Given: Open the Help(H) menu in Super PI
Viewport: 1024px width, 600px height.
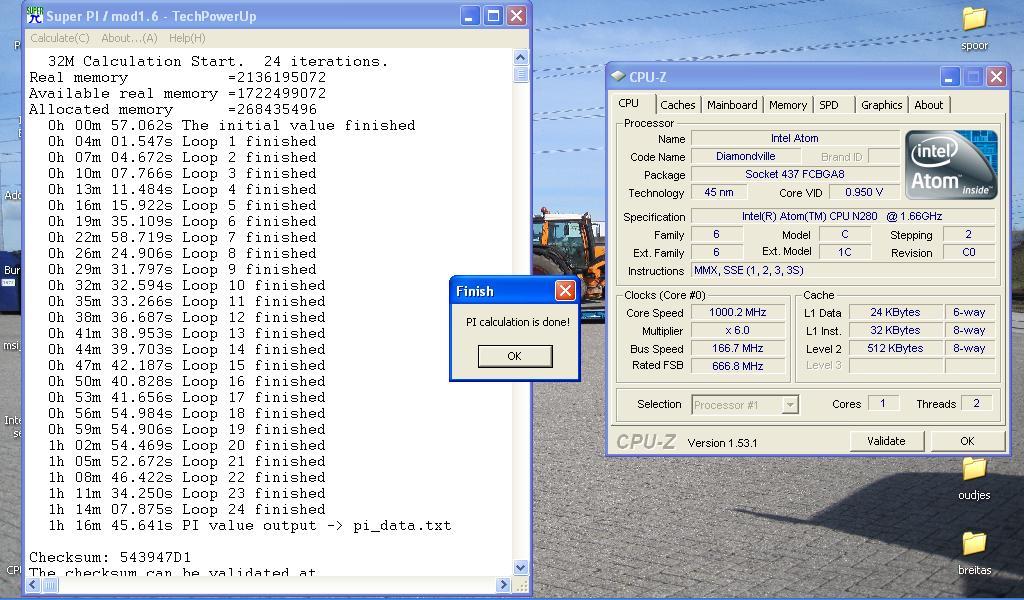Looking at the screenshot, I should point(187,38).
